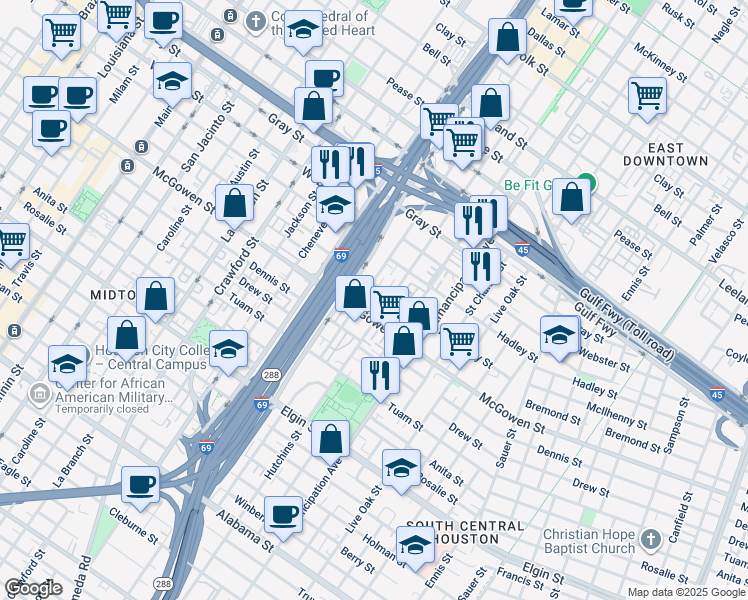Select the coffee cup near Cleburne St
This screenshot has width=748, height=600.
tap(141, 485)
